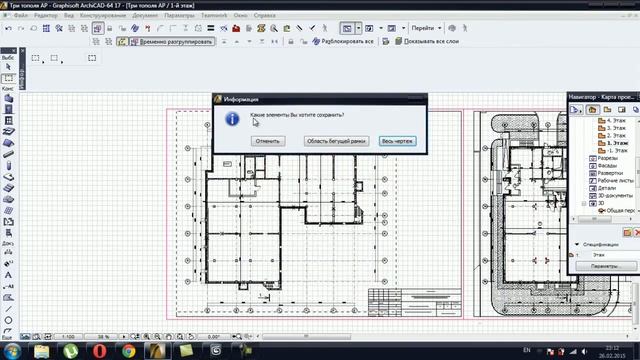640x360 pixels.
Task: Collapse the 3D node in Navigator
Action: pos(584,203)
